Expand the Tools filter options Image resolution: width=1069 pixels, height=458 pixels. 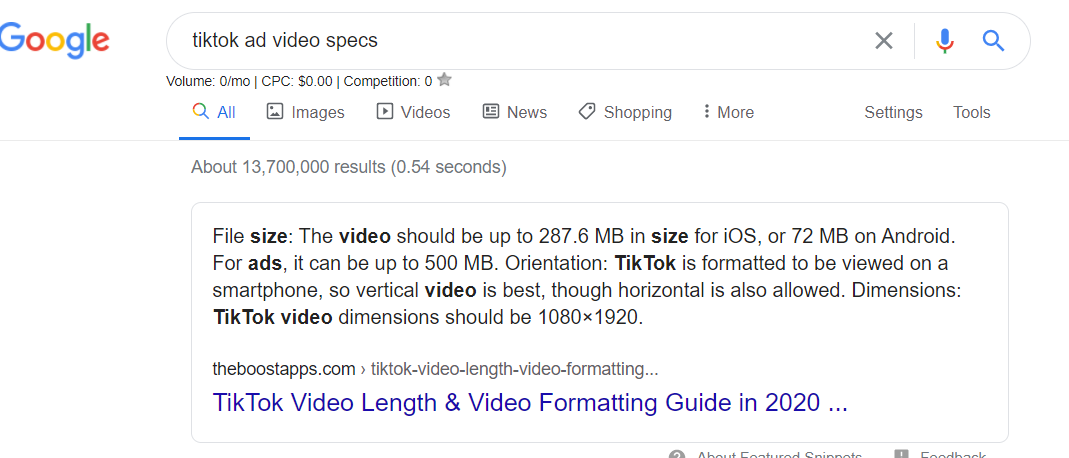pos(971,112)
